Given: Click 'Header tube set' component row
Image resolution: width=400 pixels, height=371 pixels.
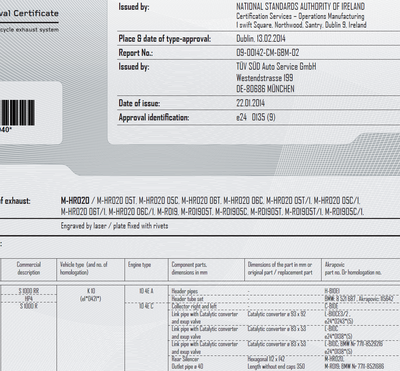Looking at the screenshot, I should click(188, 299).
